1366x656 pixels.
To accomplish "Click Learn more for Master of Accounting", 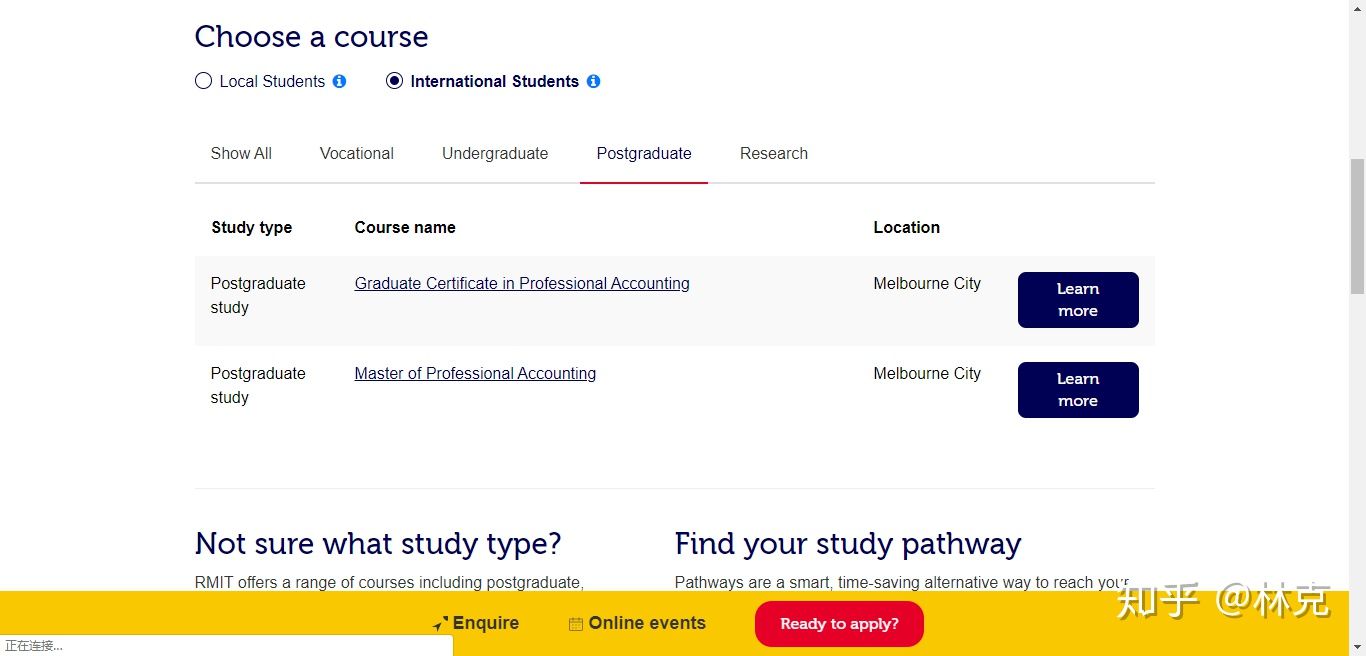I will (x=1078, y=390).
